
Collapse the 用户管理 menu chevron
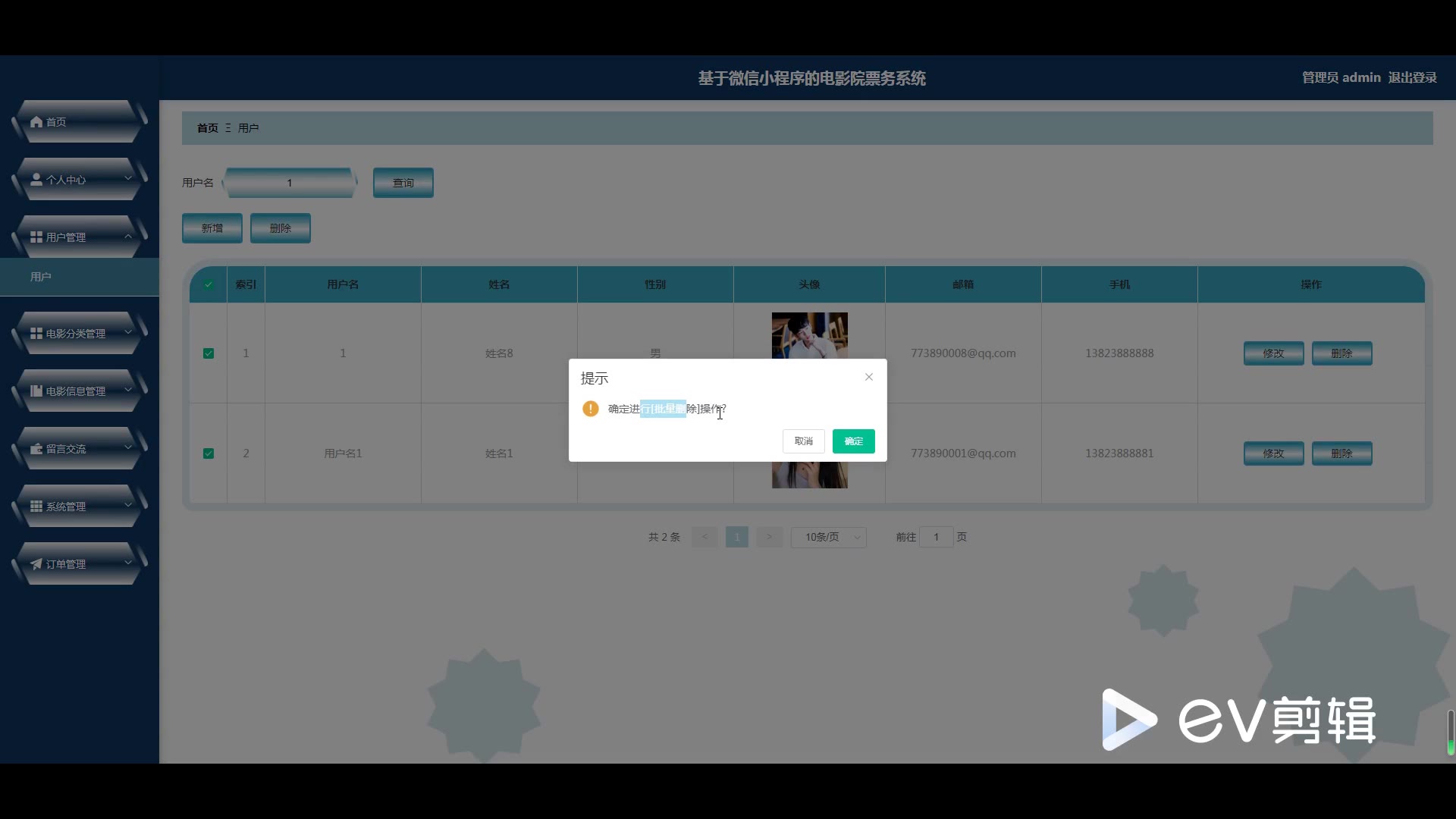(x=128, y=237)
